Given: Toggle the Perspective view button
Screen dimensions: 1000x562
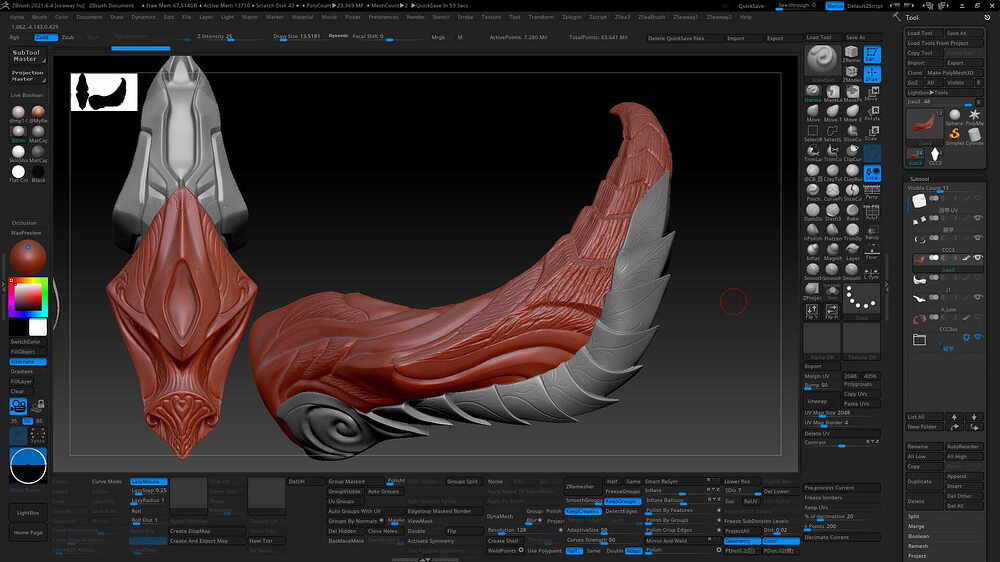Looking at the screenshot, I should 872,192.
